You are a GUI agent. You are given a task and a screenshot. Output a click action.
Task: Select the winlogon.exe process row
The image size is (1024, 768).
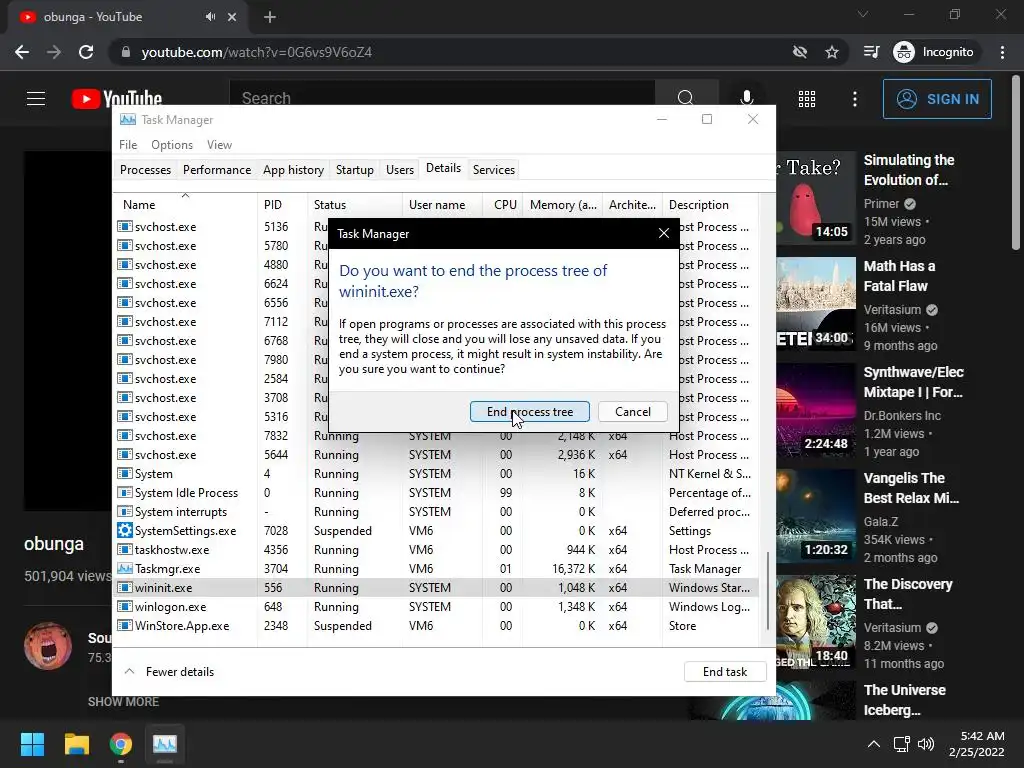436,607
